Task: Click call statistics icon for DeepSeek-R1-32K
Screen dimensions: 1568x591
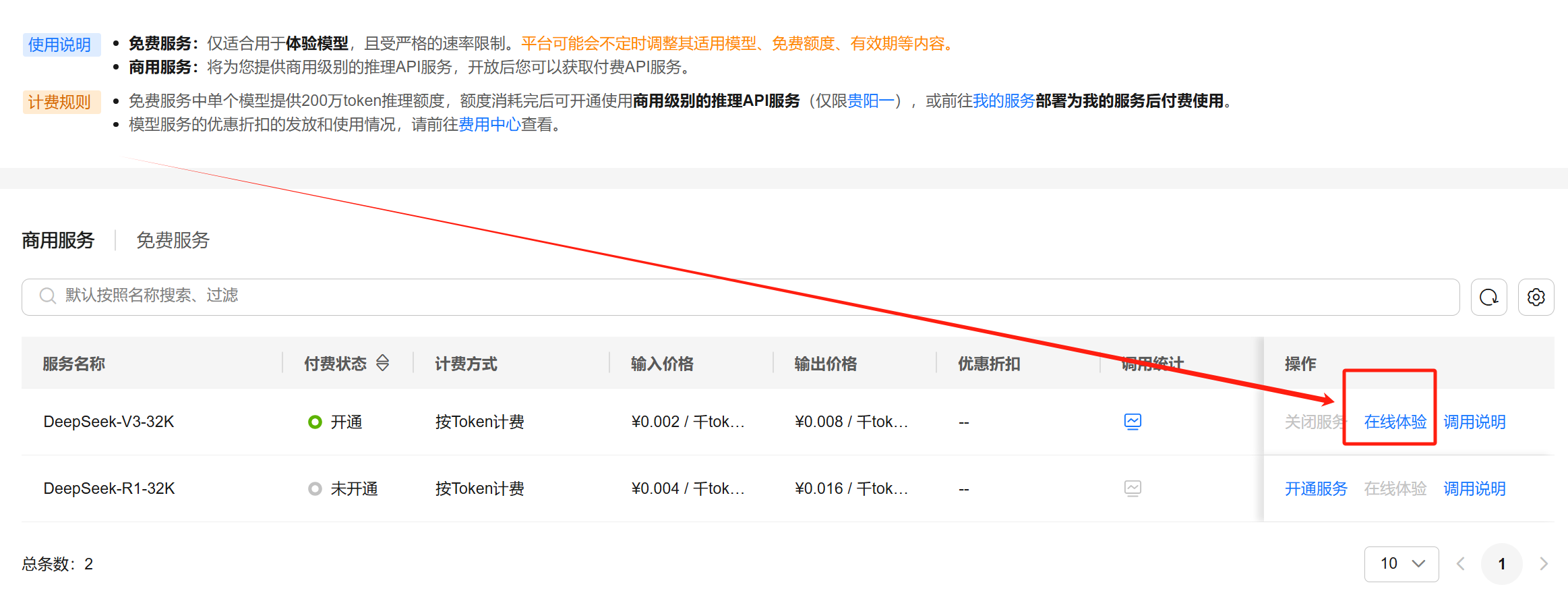Action: pos(1133,488)
